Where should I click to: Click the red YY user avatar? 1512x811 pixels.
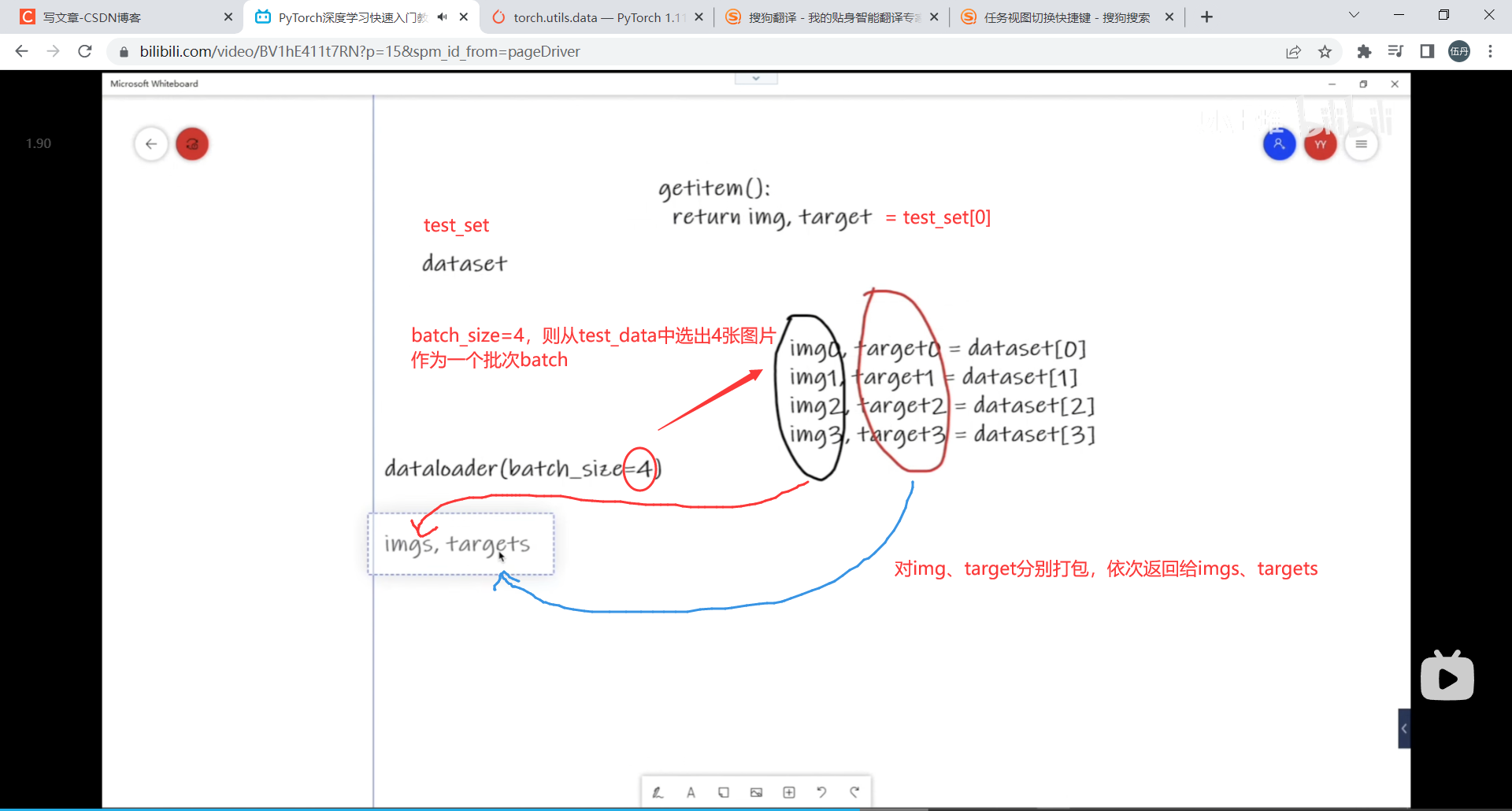[x=1321, y=144]
